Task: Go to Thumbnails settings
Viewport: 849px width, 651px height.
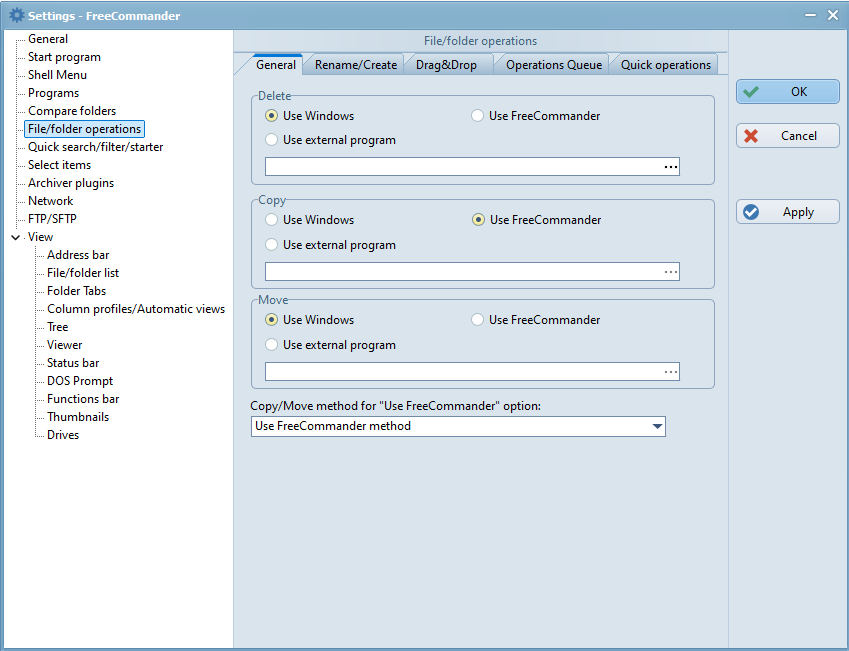Action: tap(78, 417)
